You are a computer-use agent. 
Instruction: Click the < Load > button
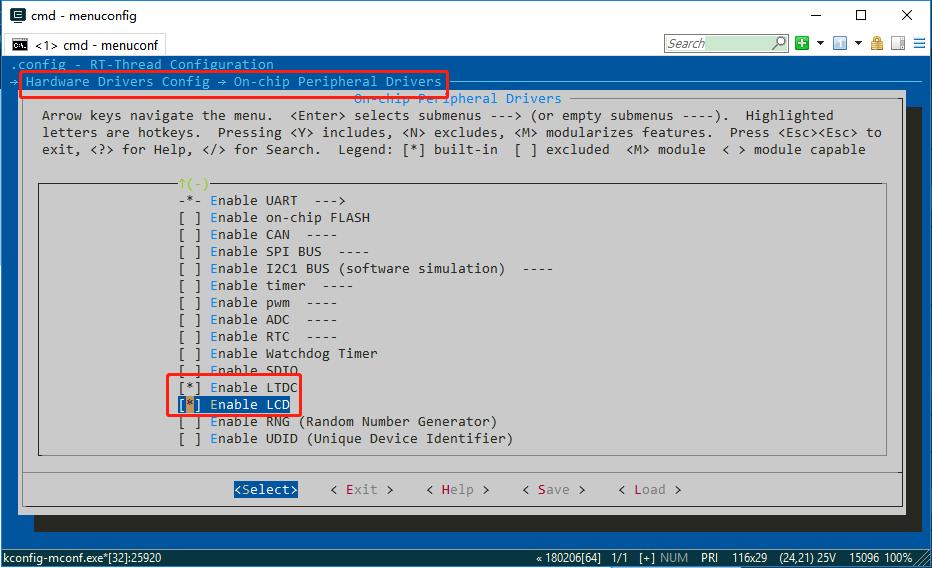649,490
